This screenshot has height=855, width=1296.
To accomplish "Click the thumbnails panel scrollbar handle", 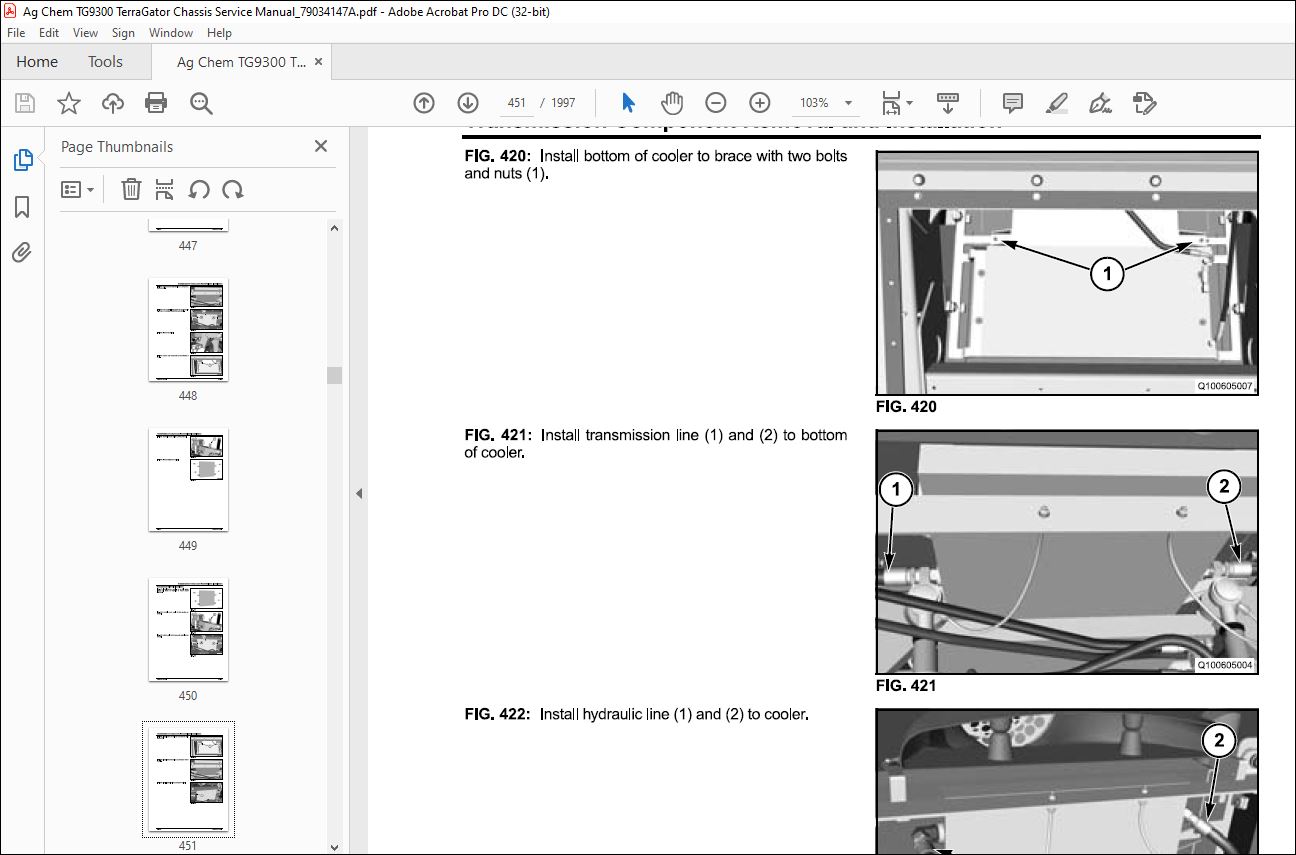I will [335, 375].
